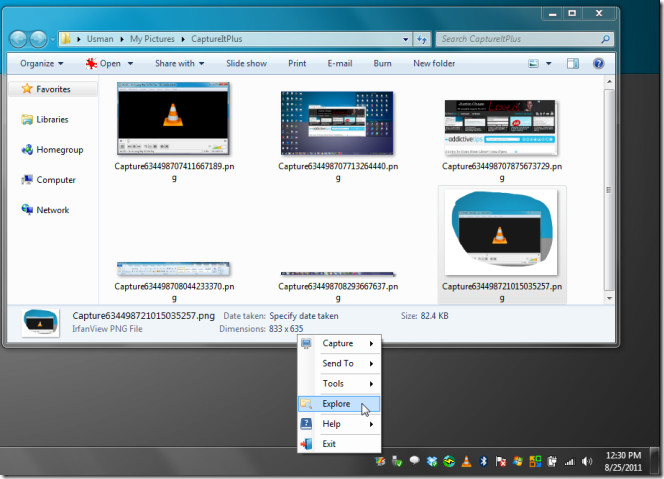Select Homegroup in the navigation pane
The image size is (664, 479).
(59, 150)
